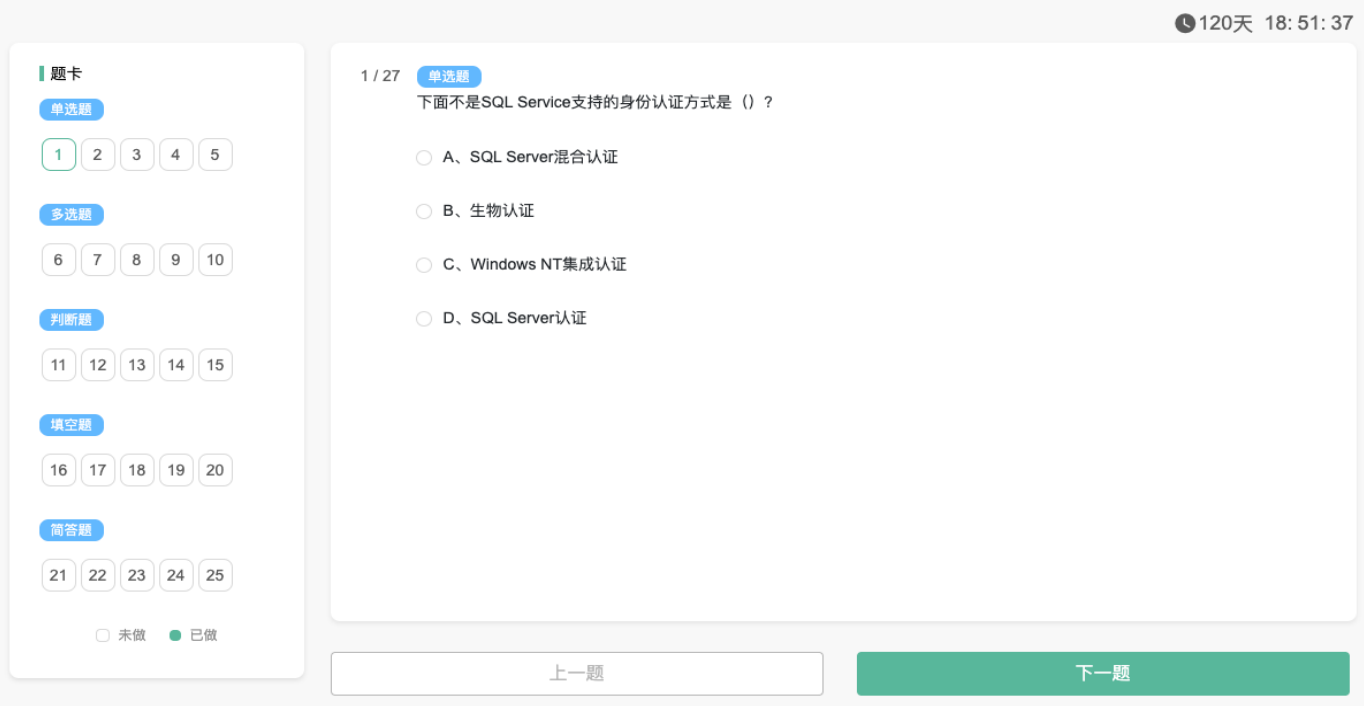
Task: Select question 22
Action: 98,575
